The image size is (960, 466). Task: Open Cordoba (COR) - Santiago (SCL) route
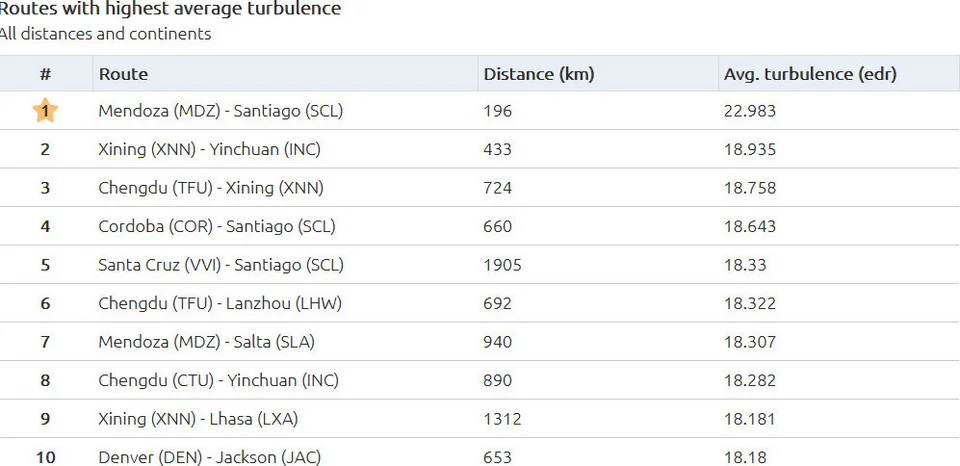[x=217, y=227]
